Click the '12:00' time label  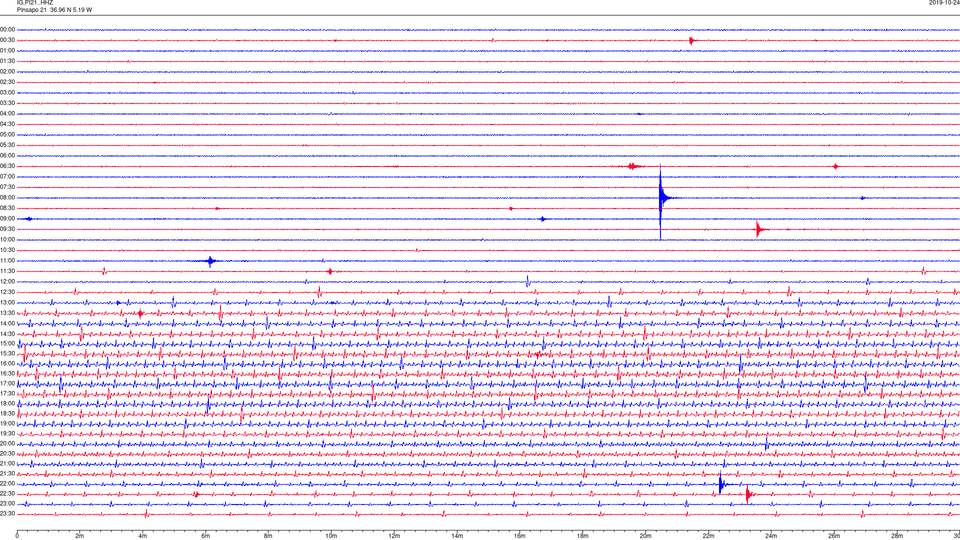coord(7,282)
